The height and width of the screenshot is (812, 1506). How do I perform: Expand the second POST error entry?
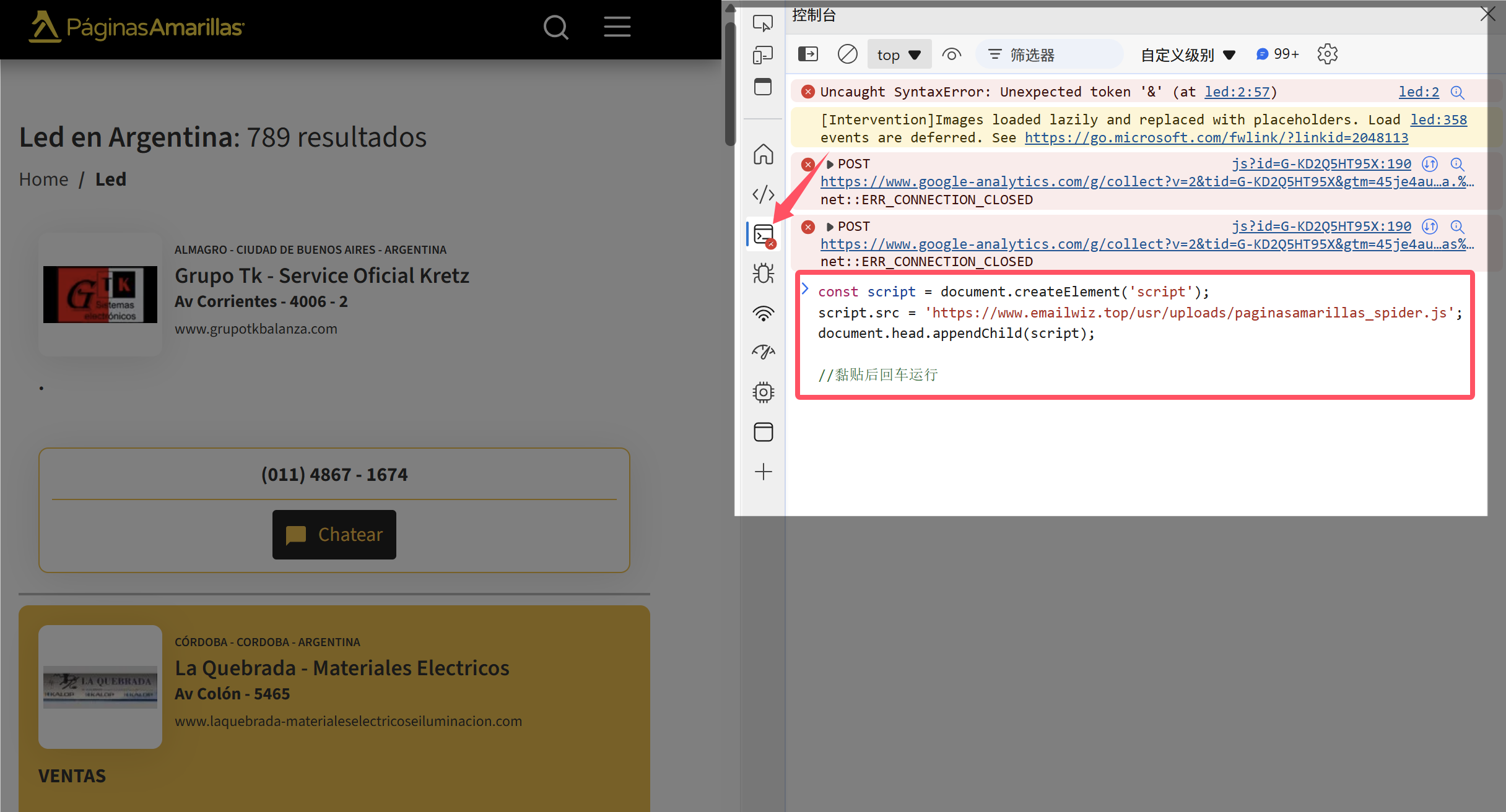click(x=830, y=227)
